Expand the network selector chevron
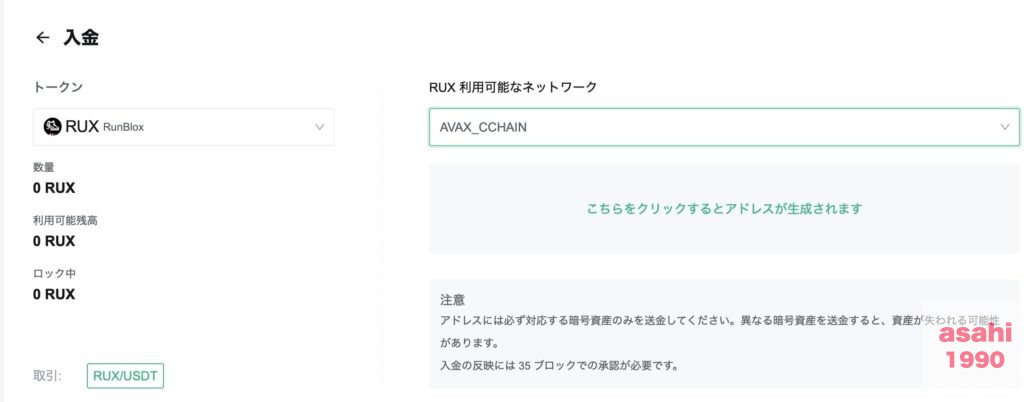This screenshot has width=1024, height=402. pos(1005,127)
